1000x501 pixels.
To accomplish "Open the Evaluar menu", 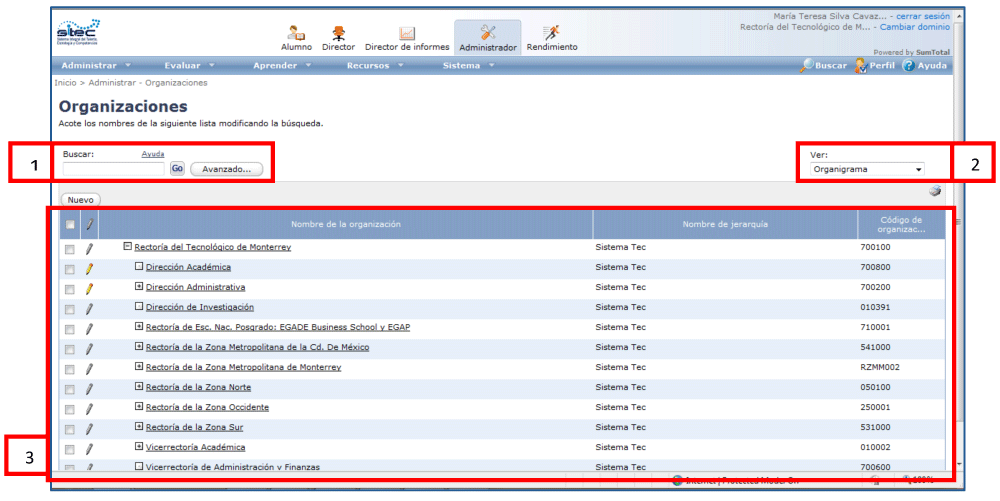I will (189, 66).
